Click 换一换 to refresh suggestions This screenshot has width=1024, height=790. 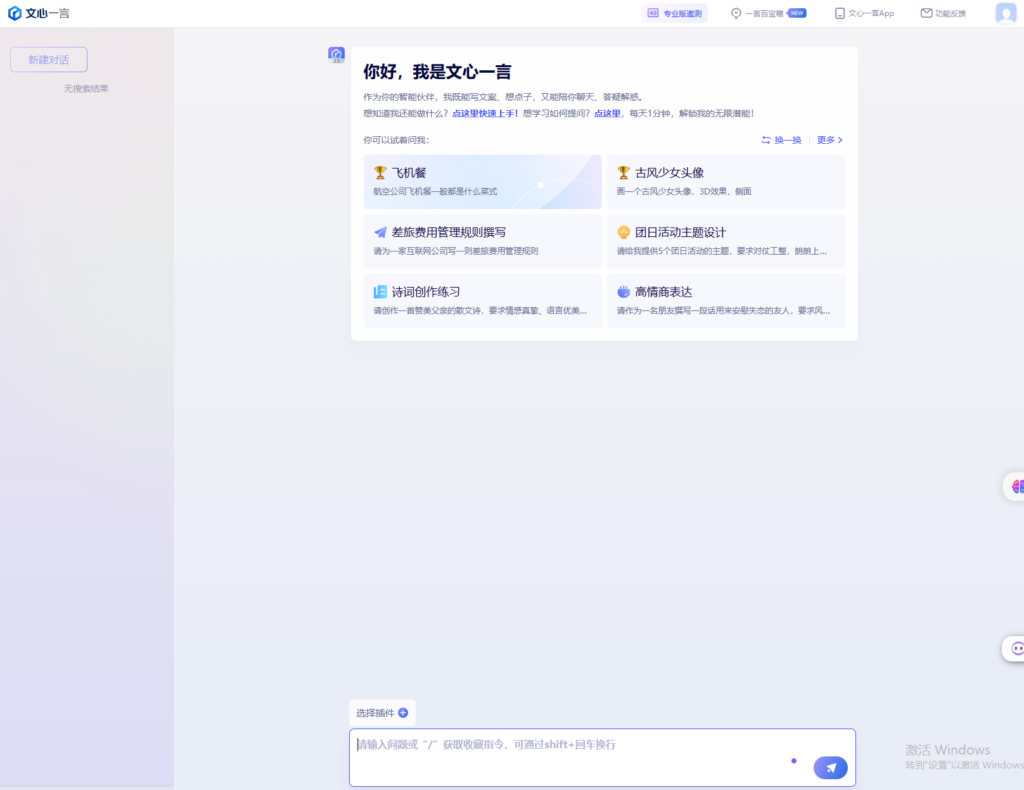click(781, 140)
